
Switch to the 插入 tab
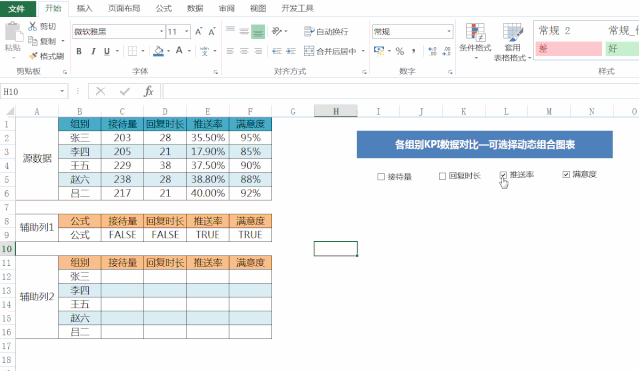84,9
